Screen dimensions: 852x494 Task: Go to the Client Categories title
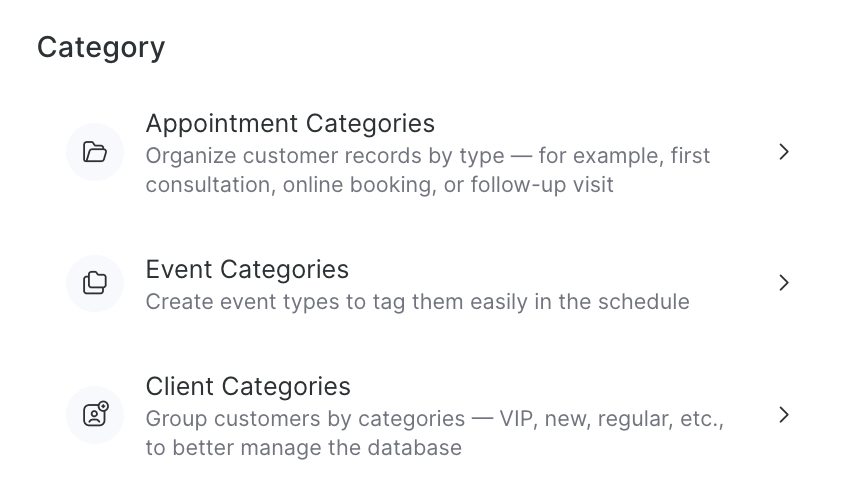point(248,386)
